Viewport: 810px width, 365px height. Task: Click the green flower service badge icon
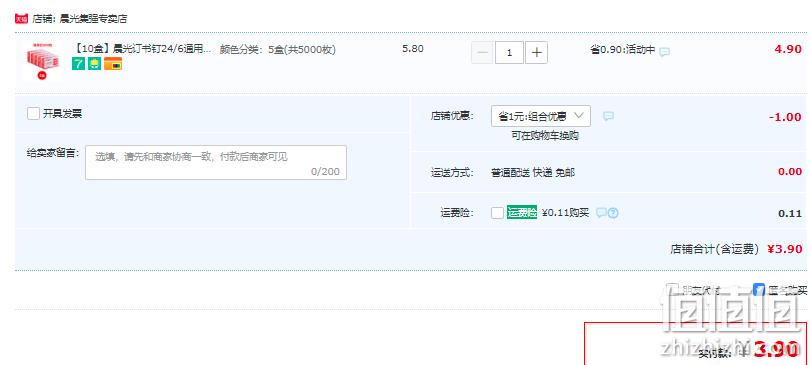tap(95, 64)
